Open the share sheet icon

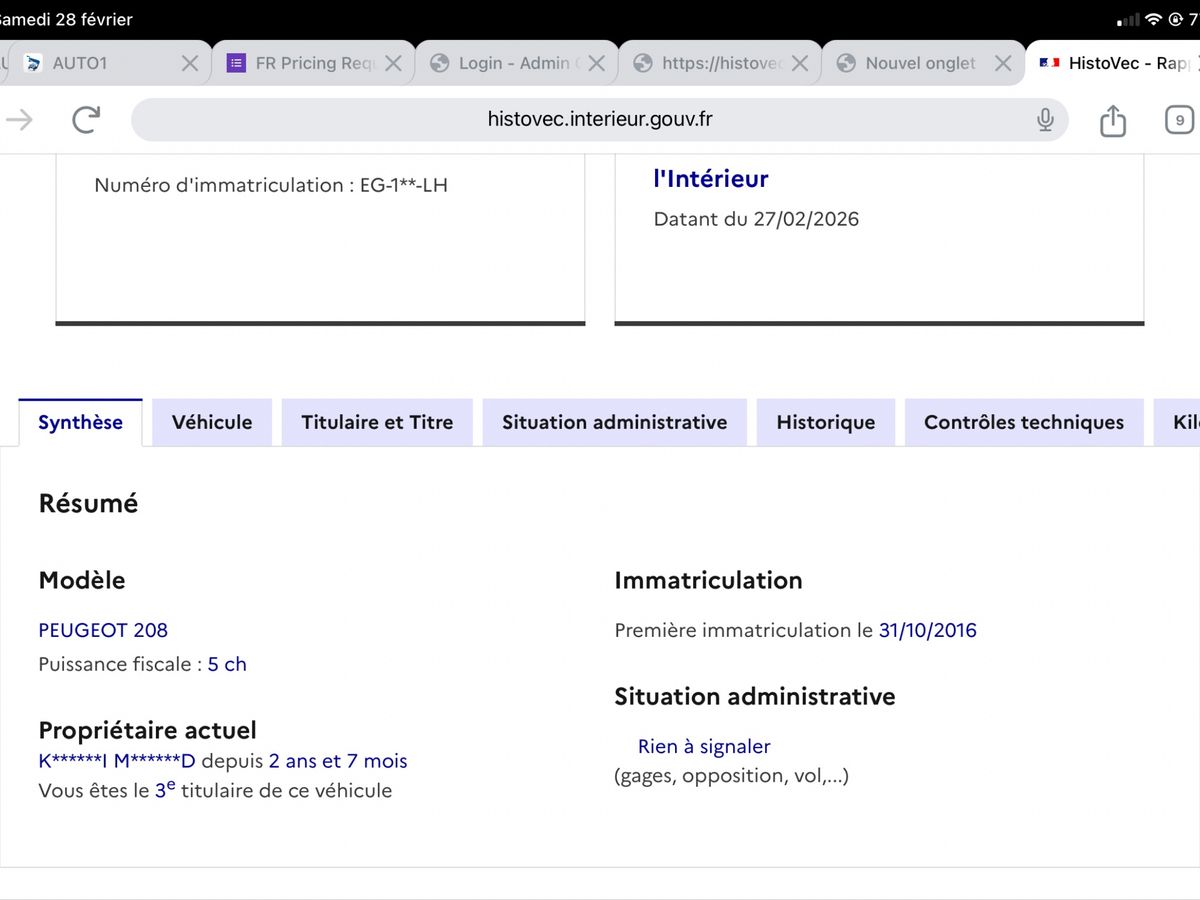[x=1113, y=120]
